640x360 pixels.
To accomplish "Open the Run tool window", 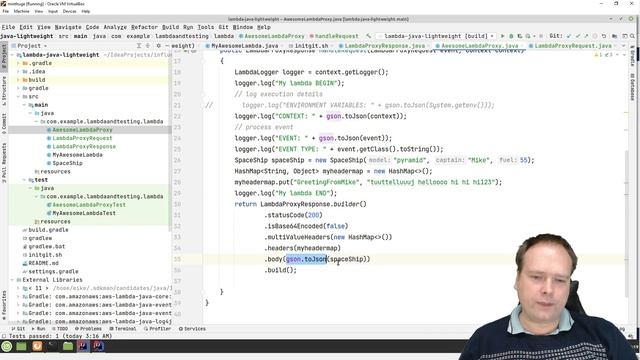I will pos(38,329).
